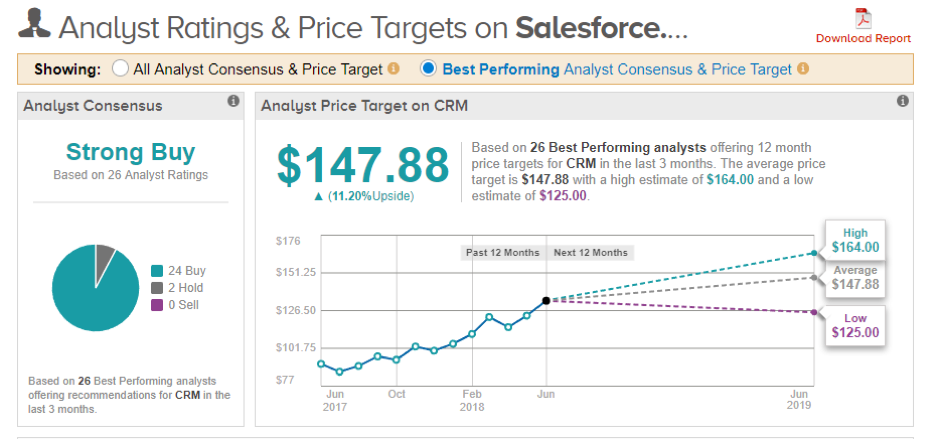Select the Past 12 Months chart label
The image size is (940, 439).
coord(502,252)
